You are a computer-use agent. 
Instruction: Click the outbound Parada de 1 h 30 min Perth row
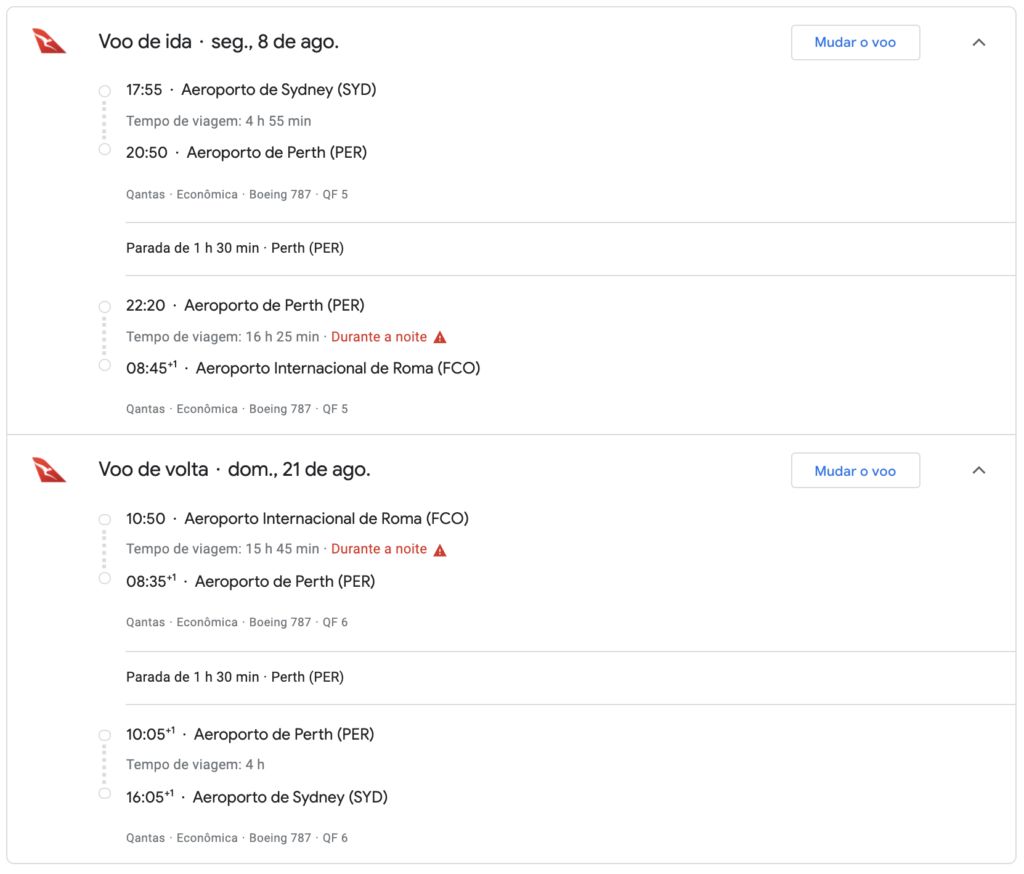(x=570, y=248)
